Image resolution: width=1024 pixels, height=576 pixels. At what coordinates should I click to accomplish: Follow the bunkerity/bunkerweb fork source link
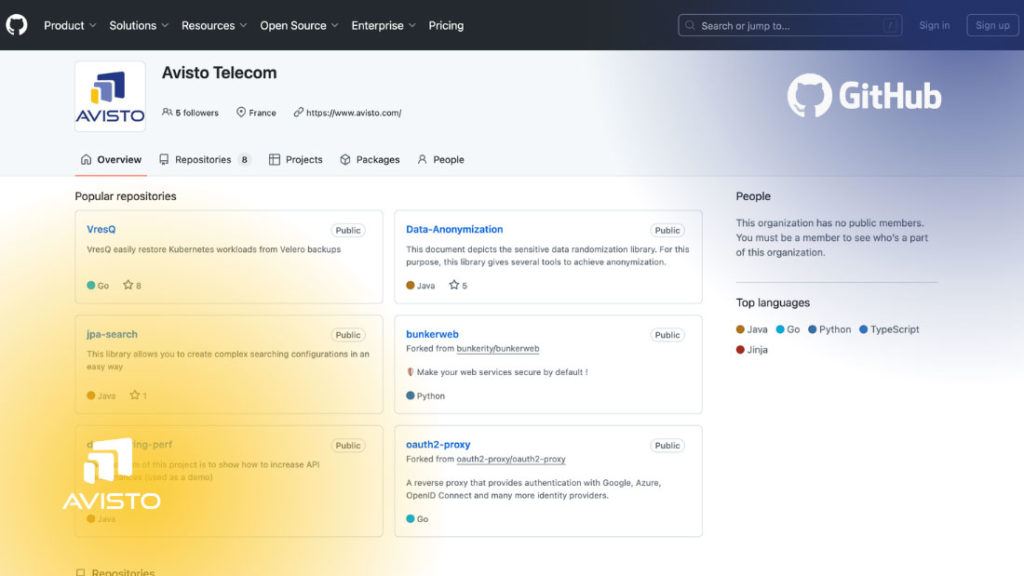tap(498, 348)
